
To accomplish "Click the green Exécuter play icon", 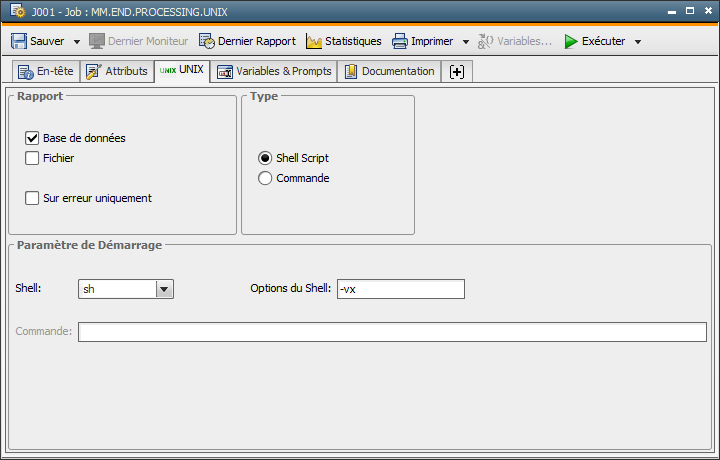I will coord(571,41).
